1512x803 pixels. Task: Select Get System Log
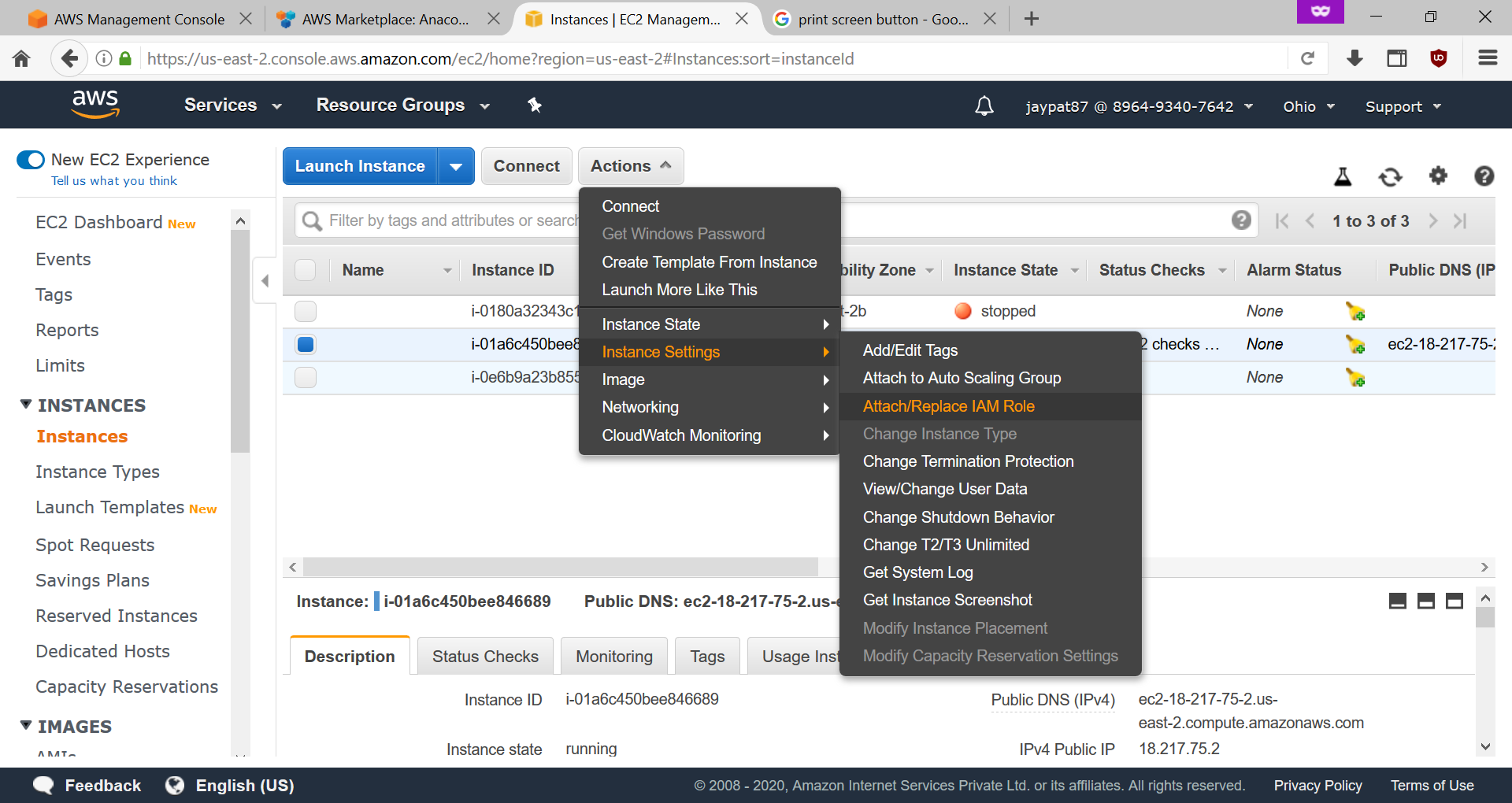coord(990,572)
